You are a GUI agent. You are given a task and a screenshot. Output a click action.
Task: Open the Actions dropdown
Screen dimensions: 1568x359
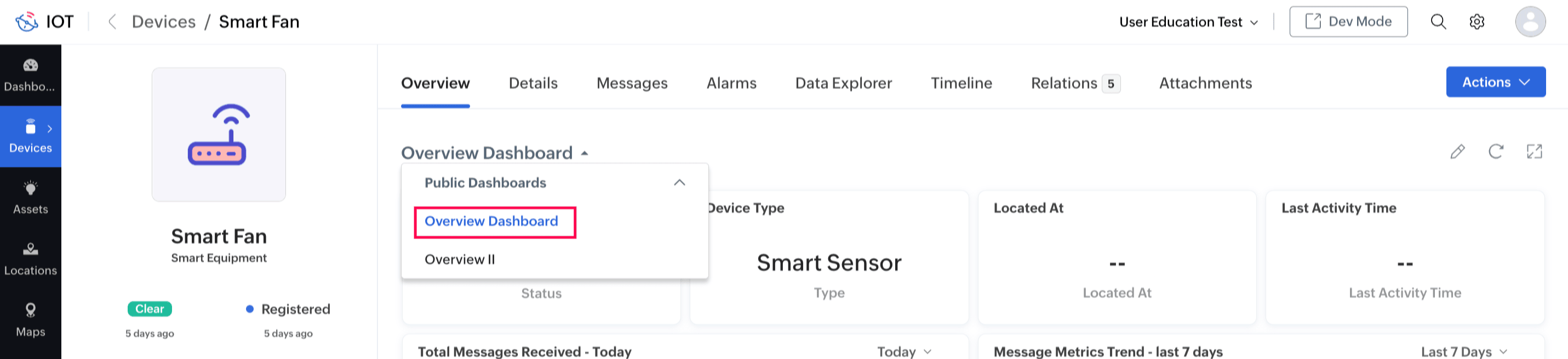pos(1495,82)
